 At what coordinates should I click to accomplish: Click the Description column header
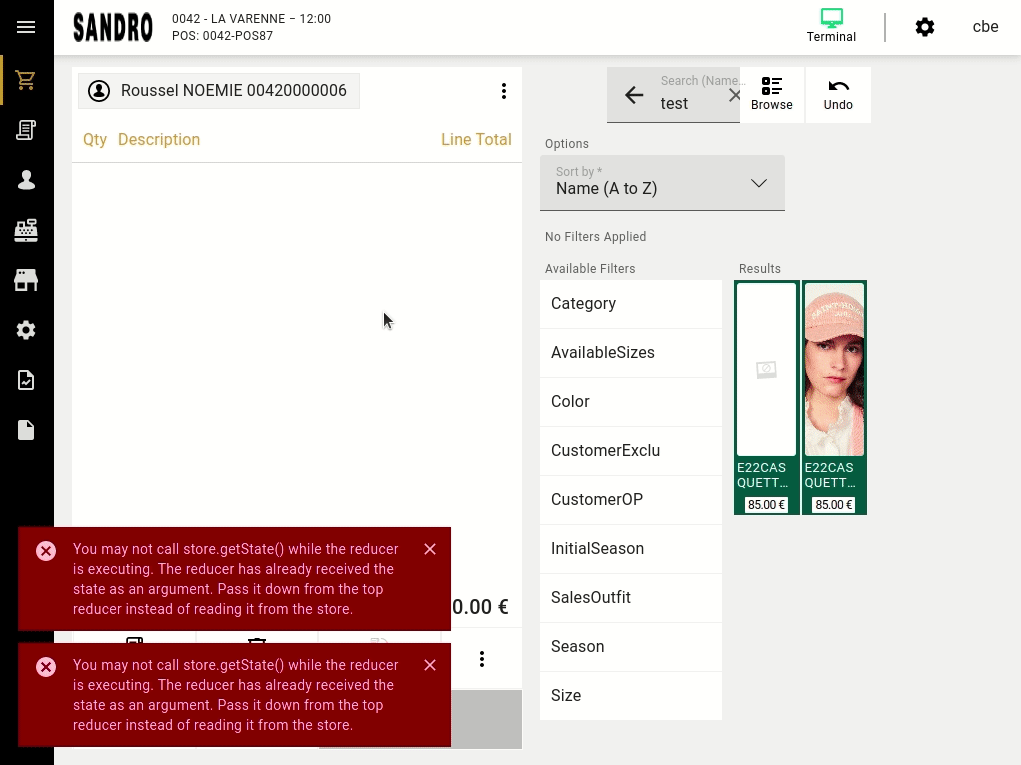click(159, 139)
